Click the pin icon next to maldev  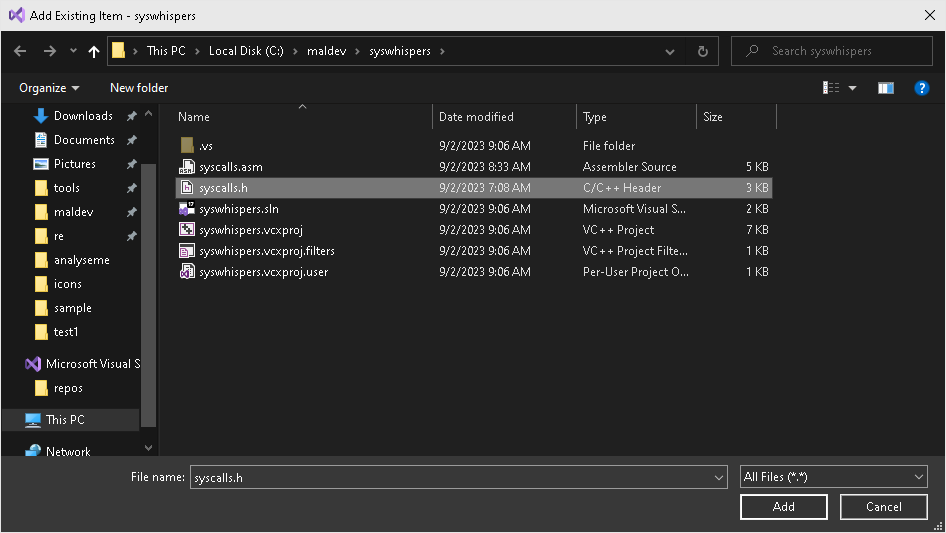(x=132, y=212)
